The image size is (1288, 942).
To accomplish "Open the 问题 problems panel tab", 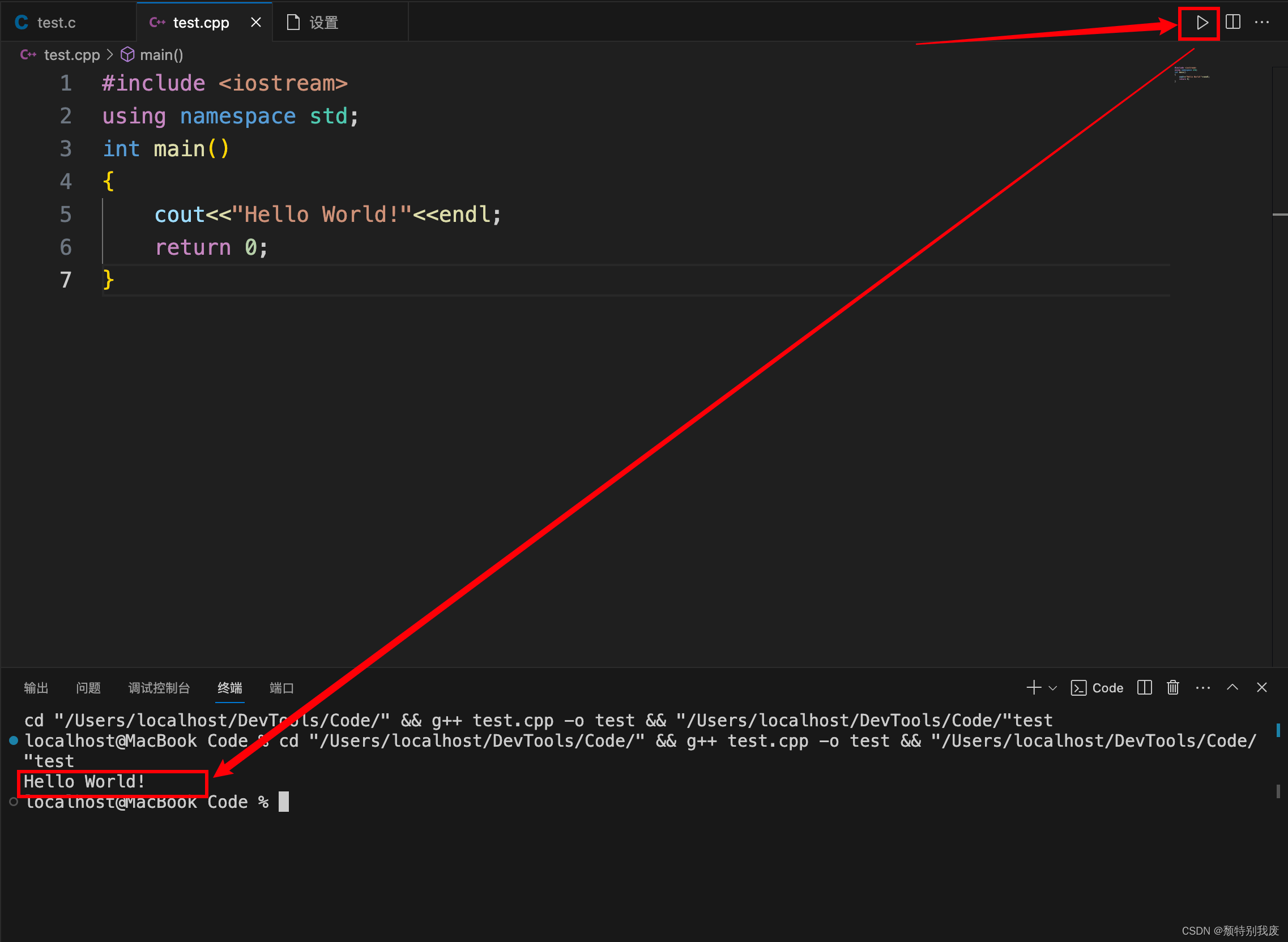I will (x=88, y=688).
